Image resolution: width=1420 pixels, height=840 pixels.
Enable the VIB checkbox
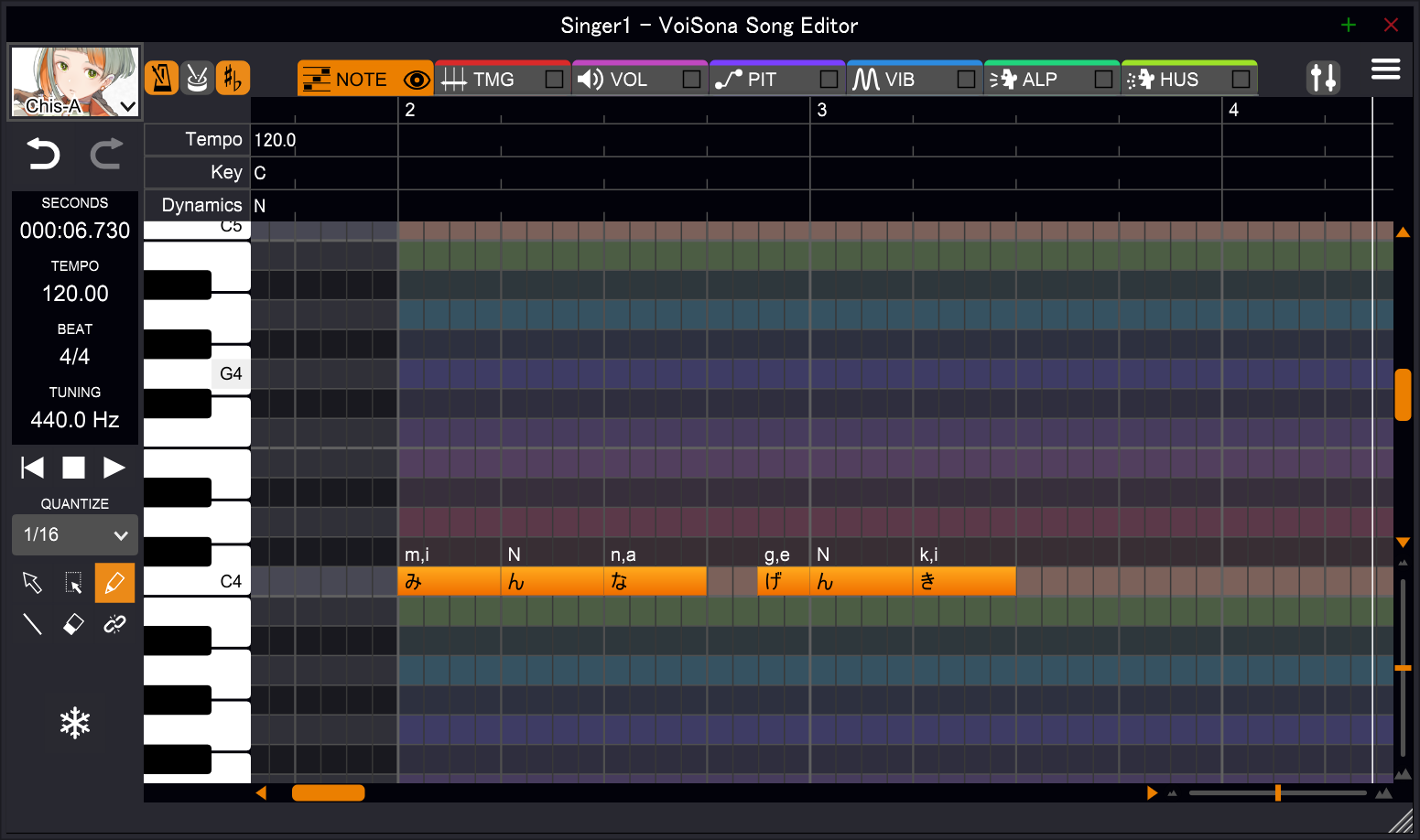(966, 80)
